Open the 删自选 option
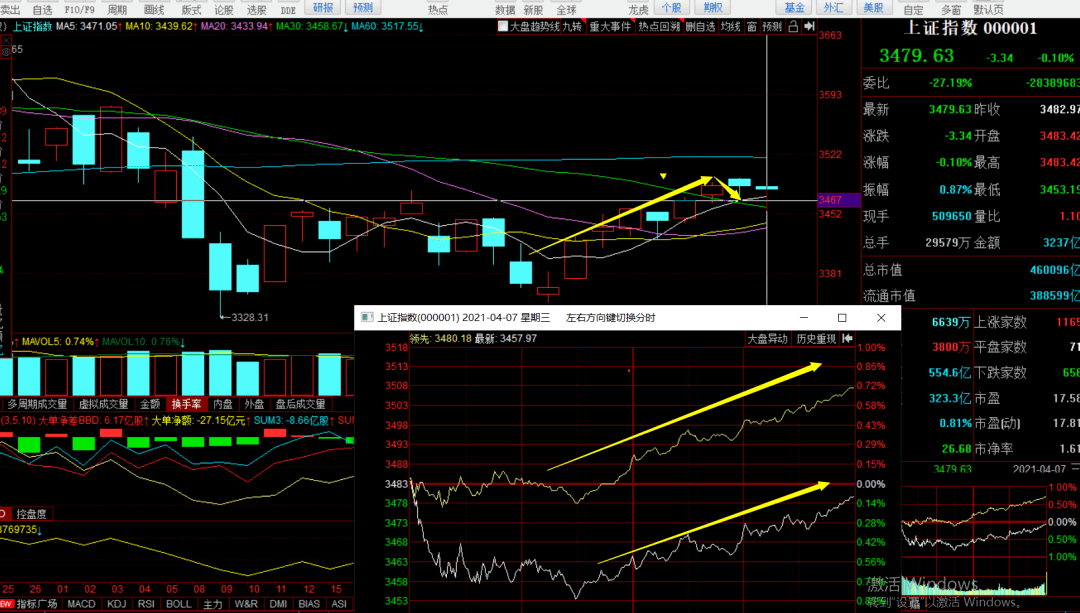The image size is (1080, 613). tap(700, 27)
